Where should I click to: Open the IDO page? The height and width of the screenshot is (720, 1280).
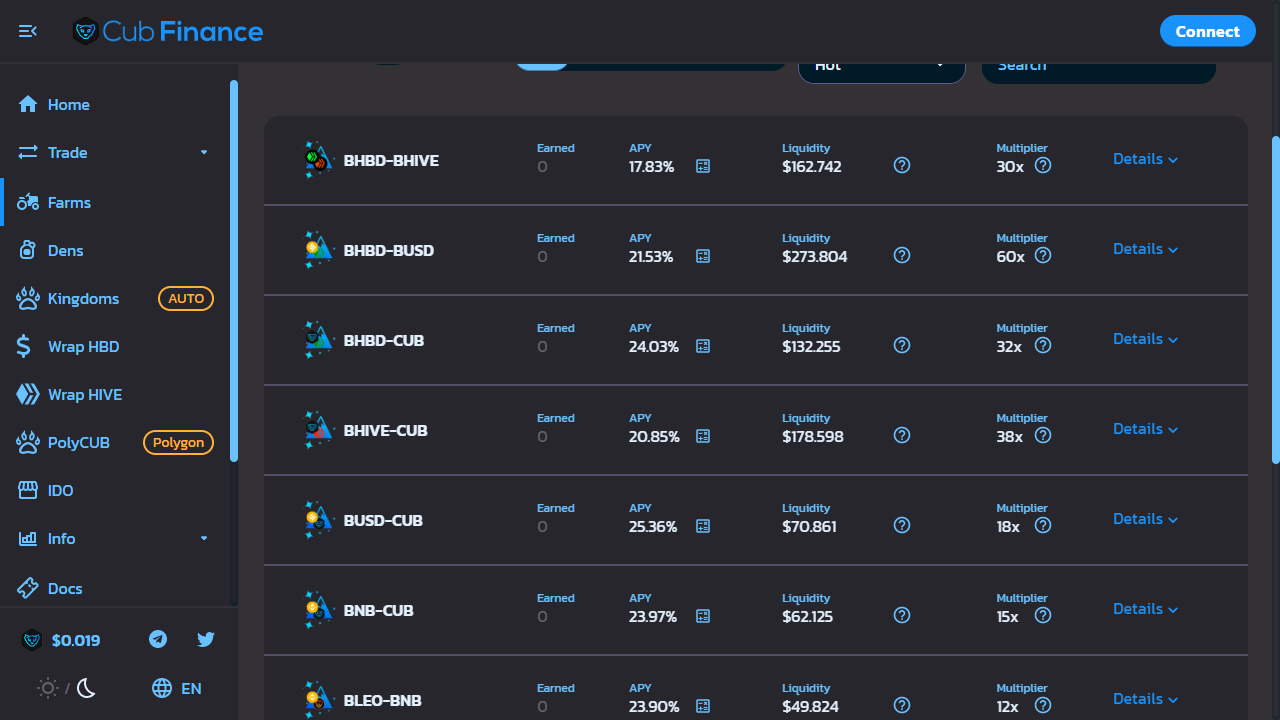point(115,491)
